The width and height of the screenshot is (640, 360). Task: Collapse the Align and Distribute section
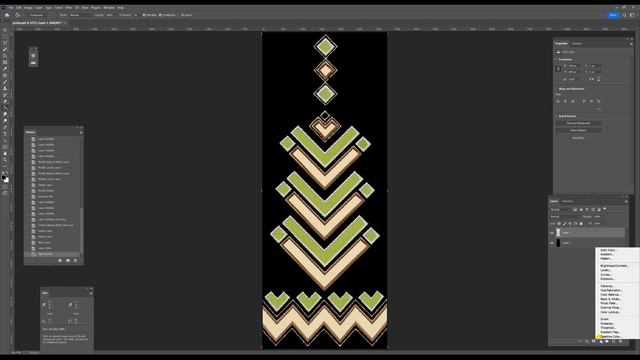(556, 89)
